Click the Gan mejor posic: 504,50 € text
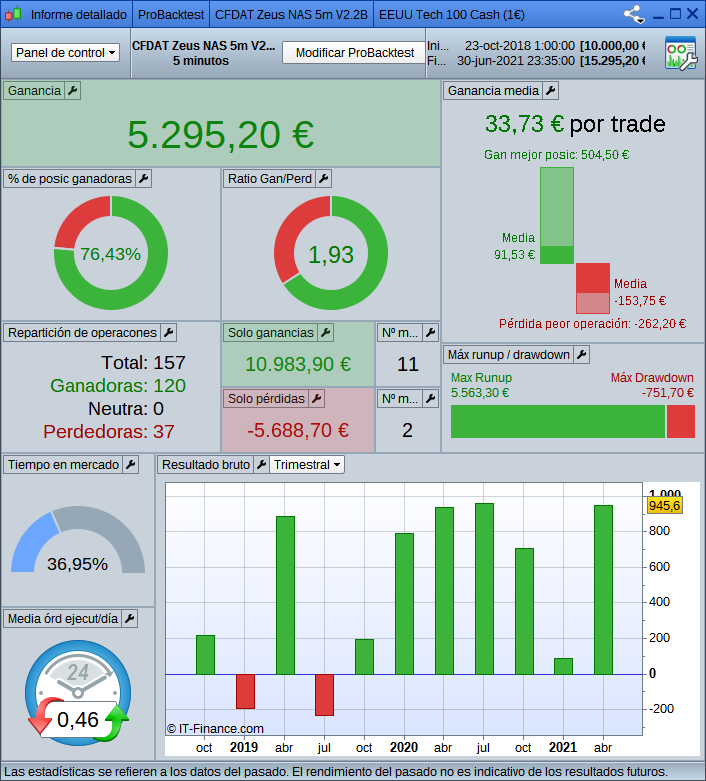Screen dimensions: 706x781 click(x=557, y=155)
